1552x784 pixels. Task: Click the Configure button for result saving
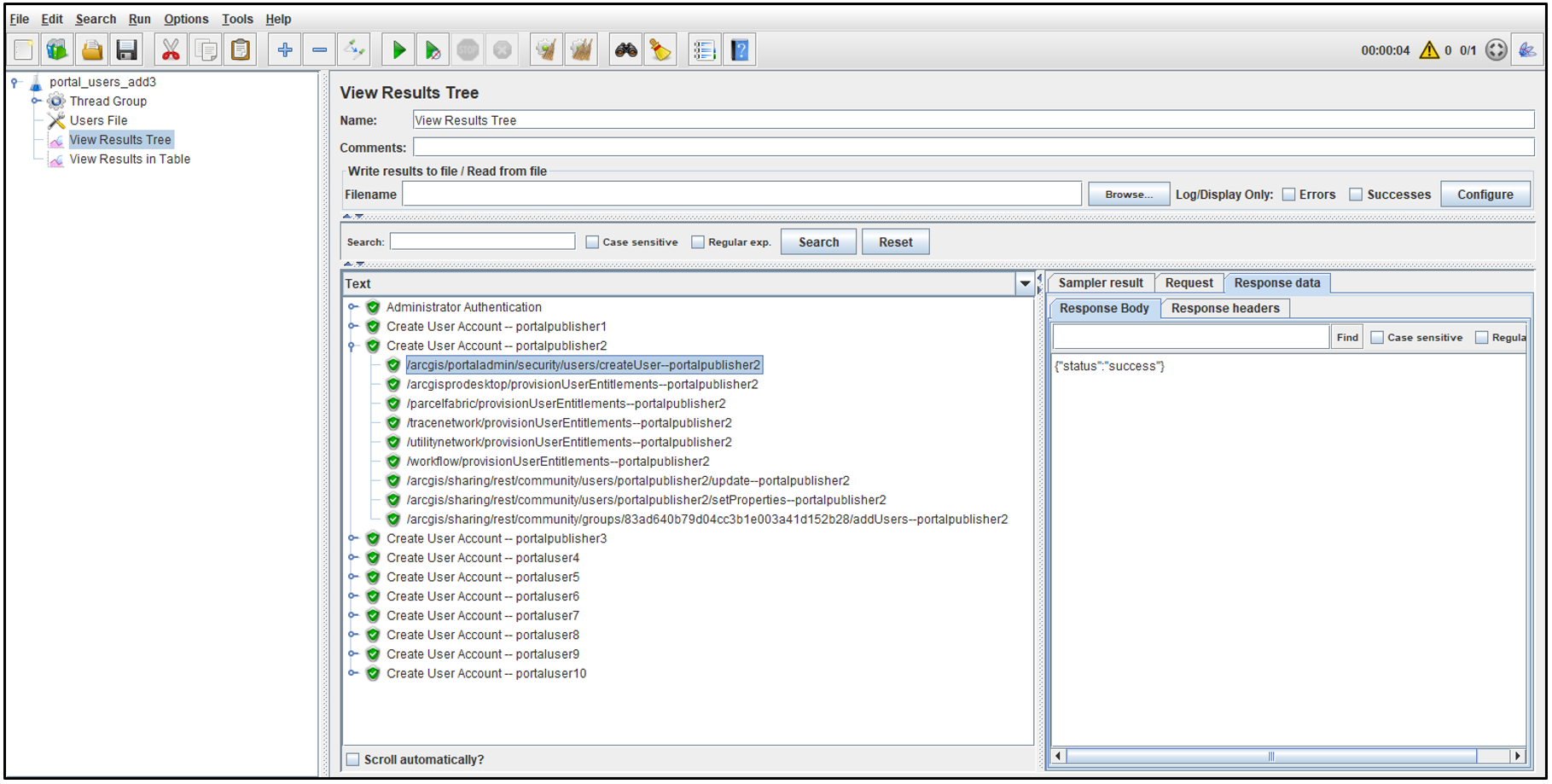click(x=1485, y=194)
